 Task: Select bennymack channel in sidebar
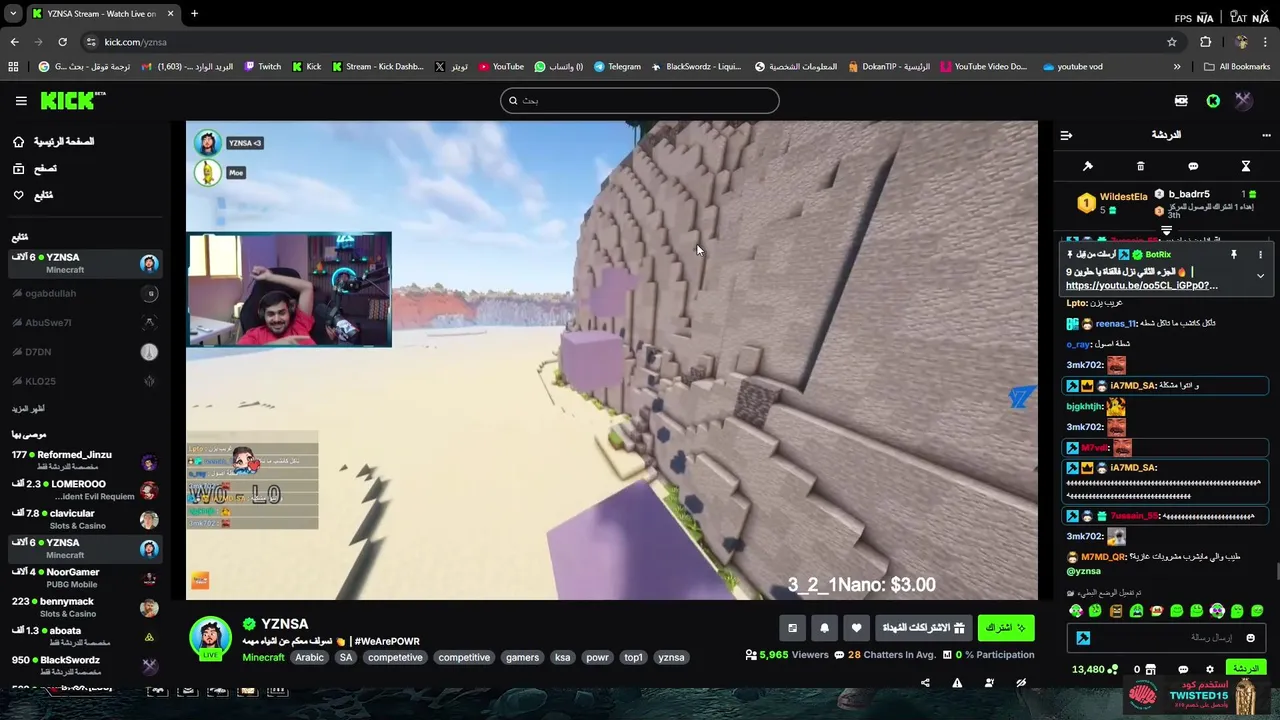[85, 607]
